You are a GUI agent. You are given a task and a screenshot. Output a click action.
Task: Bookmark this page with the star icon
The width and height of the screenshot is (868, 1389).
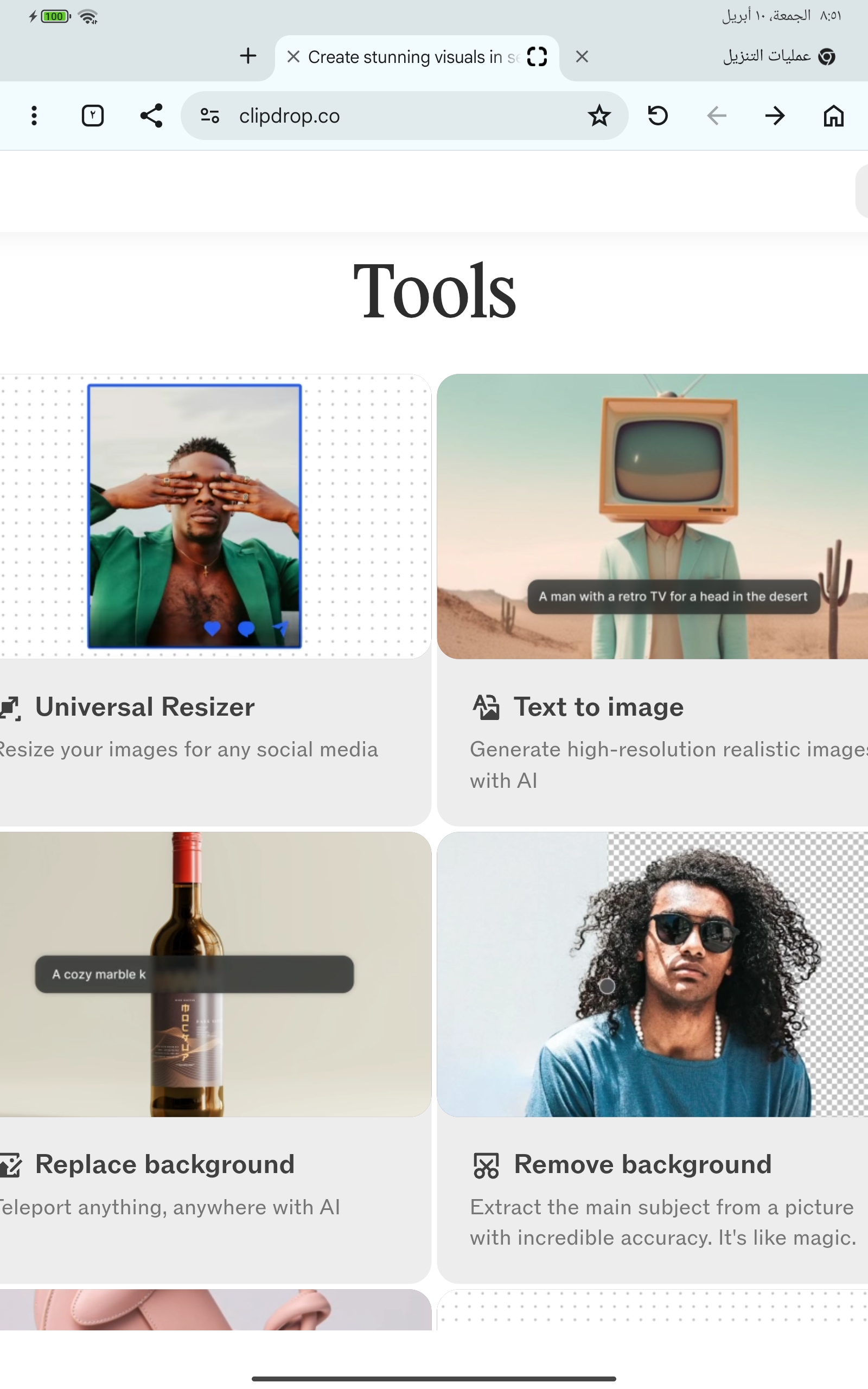point(599,116)
